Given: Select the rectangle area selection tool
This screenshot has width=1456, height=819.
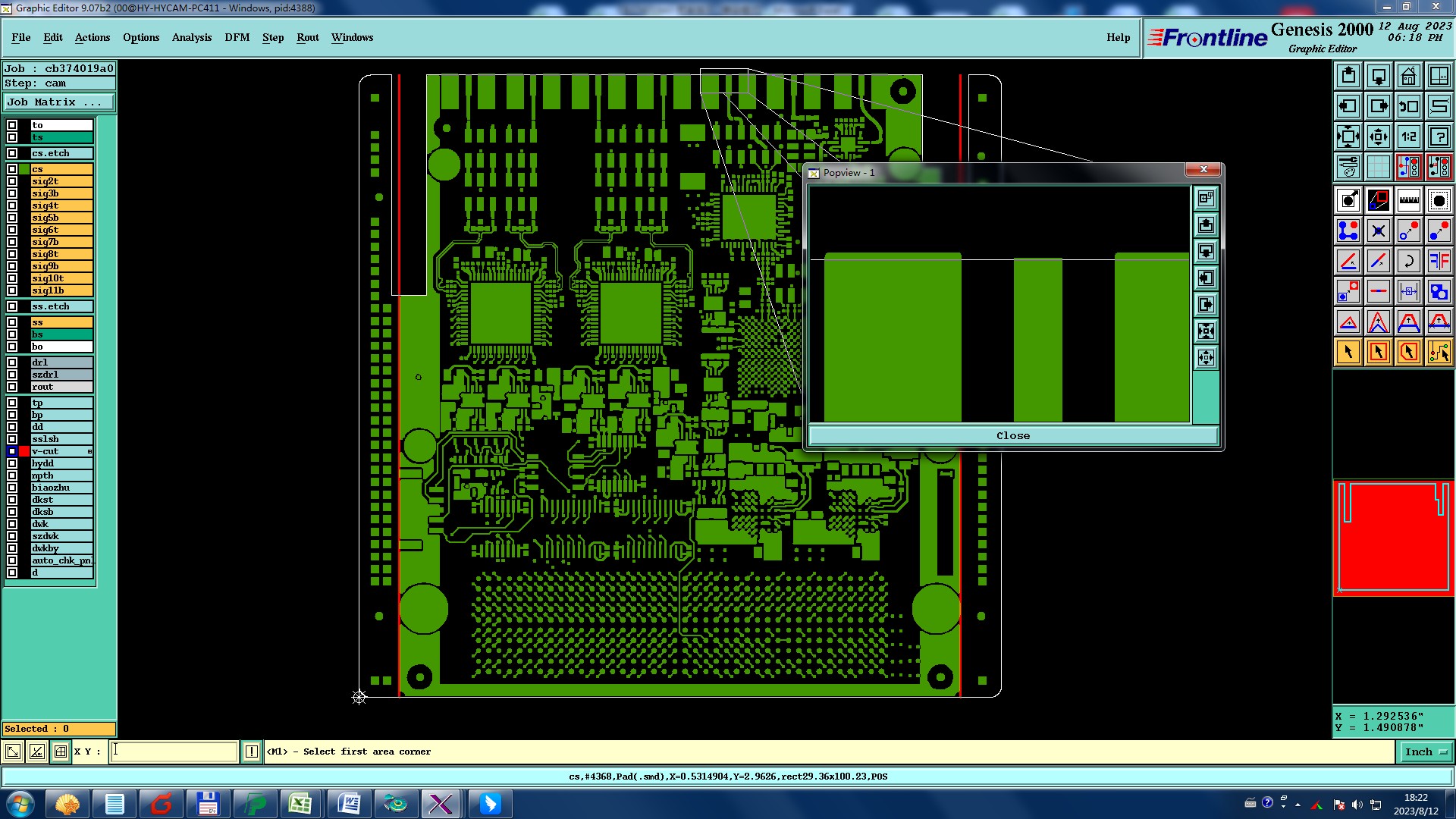Looking at the screenshot, I should (1378, 352).
